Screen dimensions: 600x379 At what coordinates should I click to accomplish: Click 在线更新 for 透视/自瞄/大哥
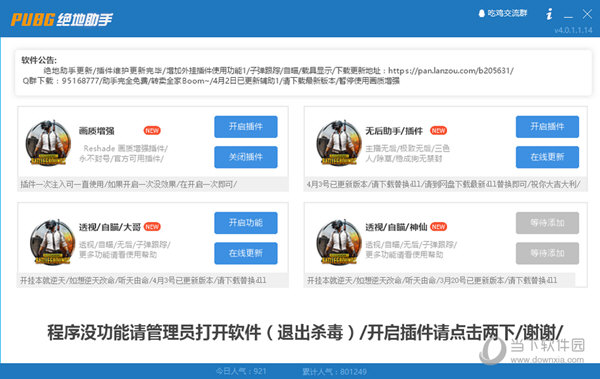point(246,253)
